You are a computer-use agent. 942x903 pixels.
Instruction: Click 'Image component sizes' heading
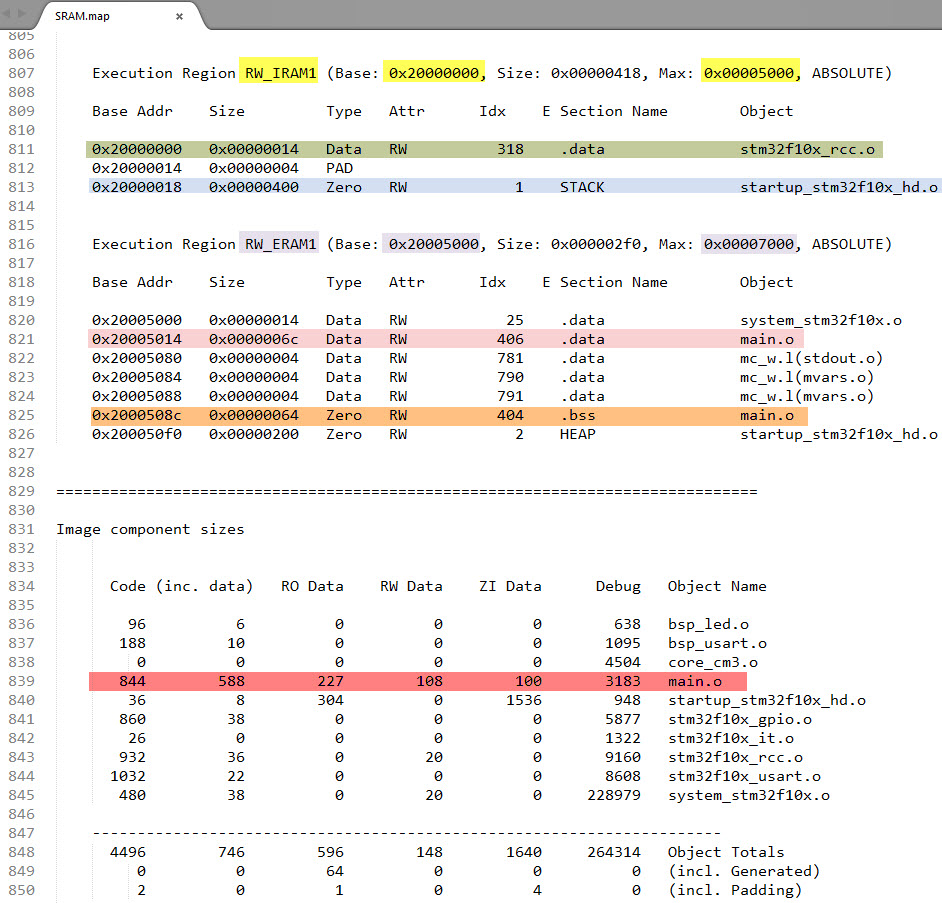pos(150,530)
